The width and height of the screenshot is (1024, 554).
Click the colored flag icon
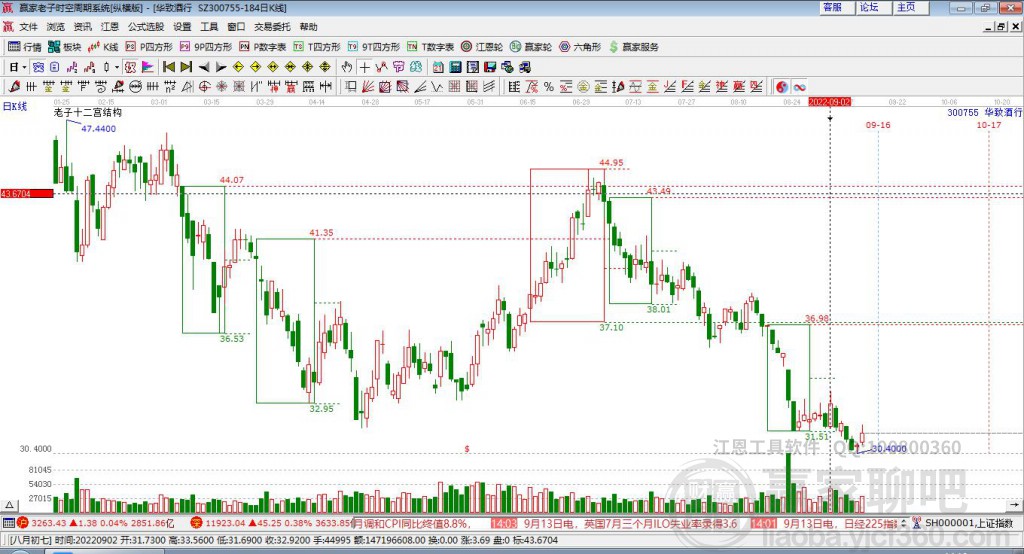pos(148,67)
